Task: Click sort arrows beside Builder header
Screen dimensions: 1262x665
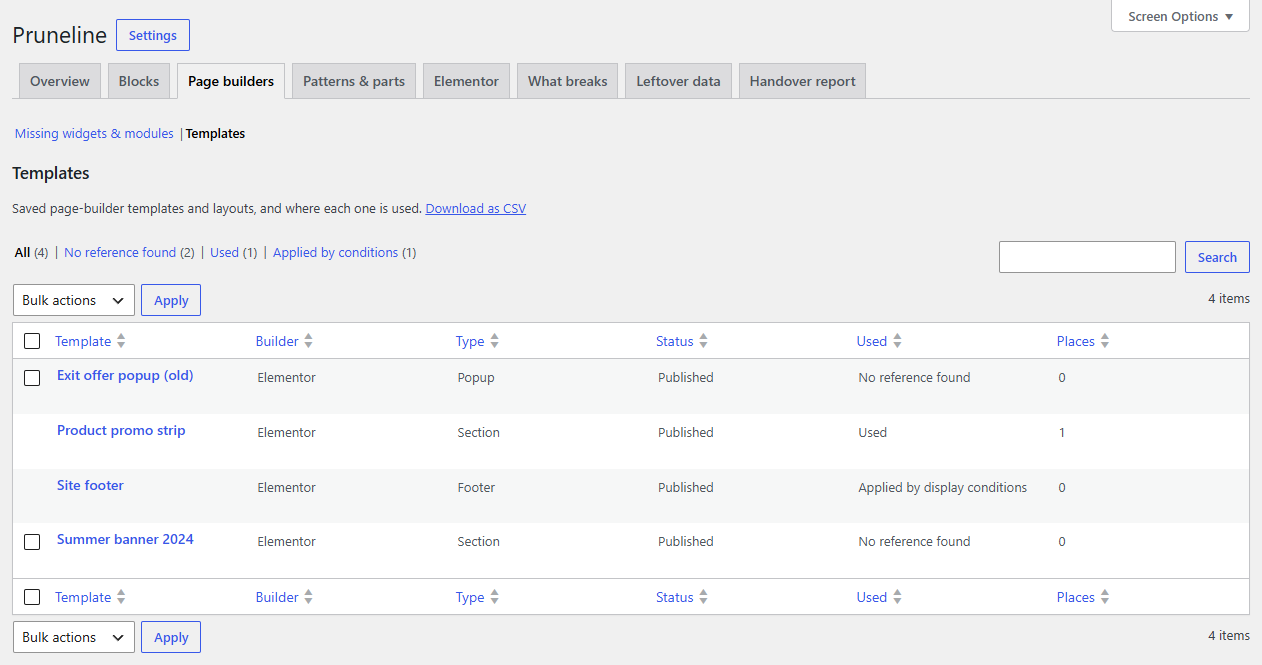Action: 308,341
